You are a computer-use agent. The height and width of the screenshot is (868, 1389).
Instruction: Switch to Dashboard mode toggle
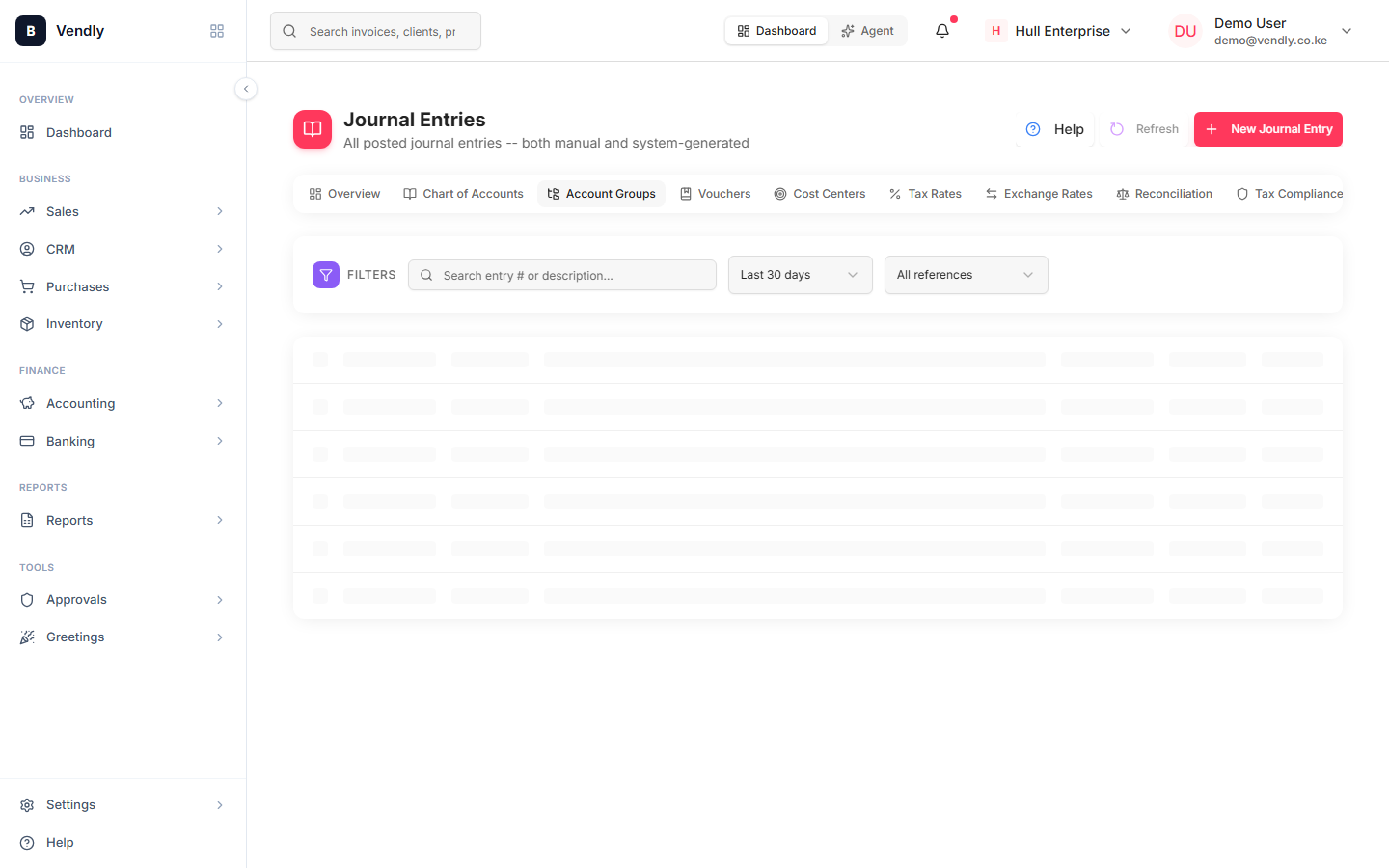point(776,31)
